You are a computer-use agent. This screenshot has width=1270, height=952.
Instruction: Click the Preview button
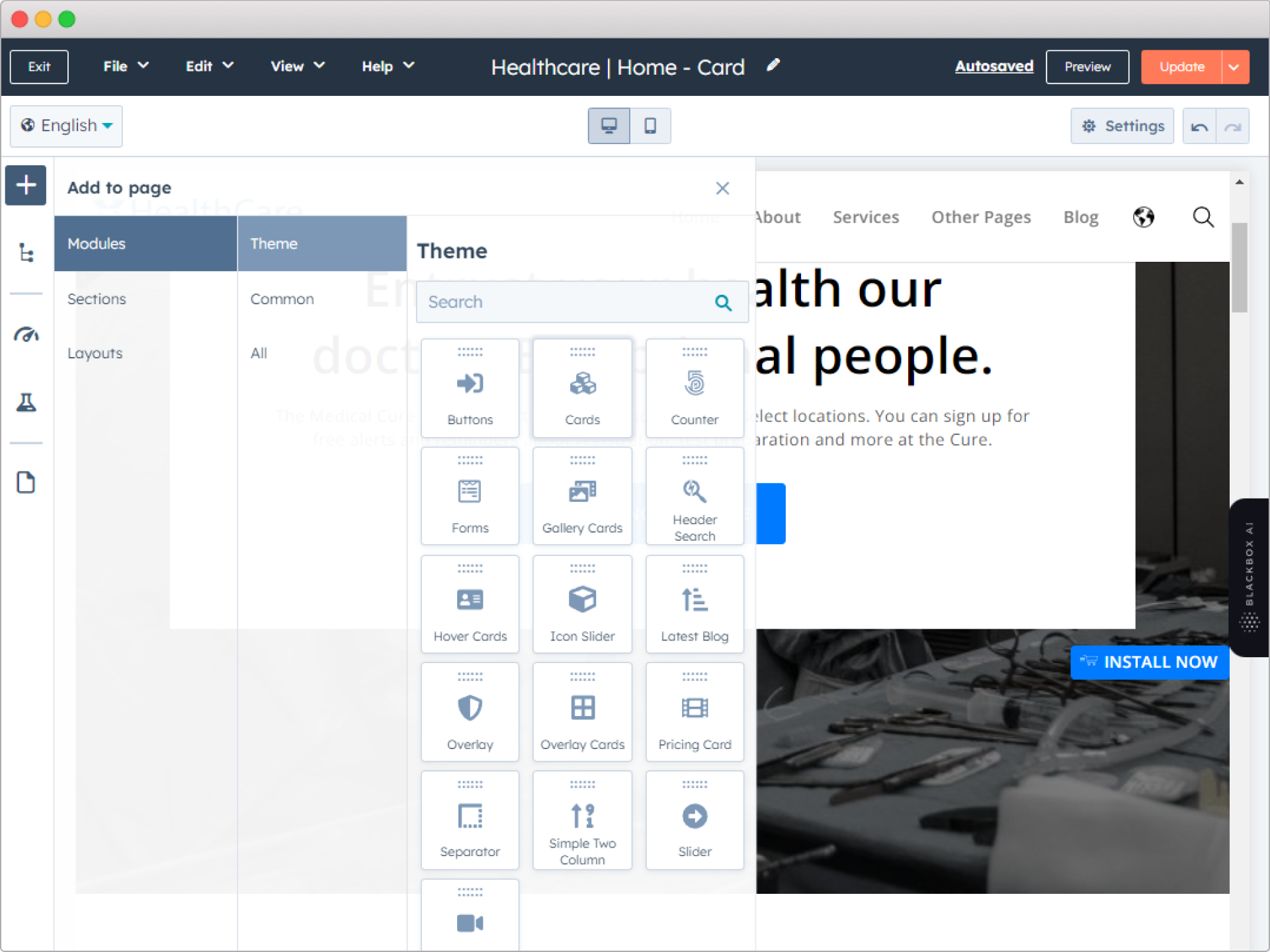click(1087, 67)
